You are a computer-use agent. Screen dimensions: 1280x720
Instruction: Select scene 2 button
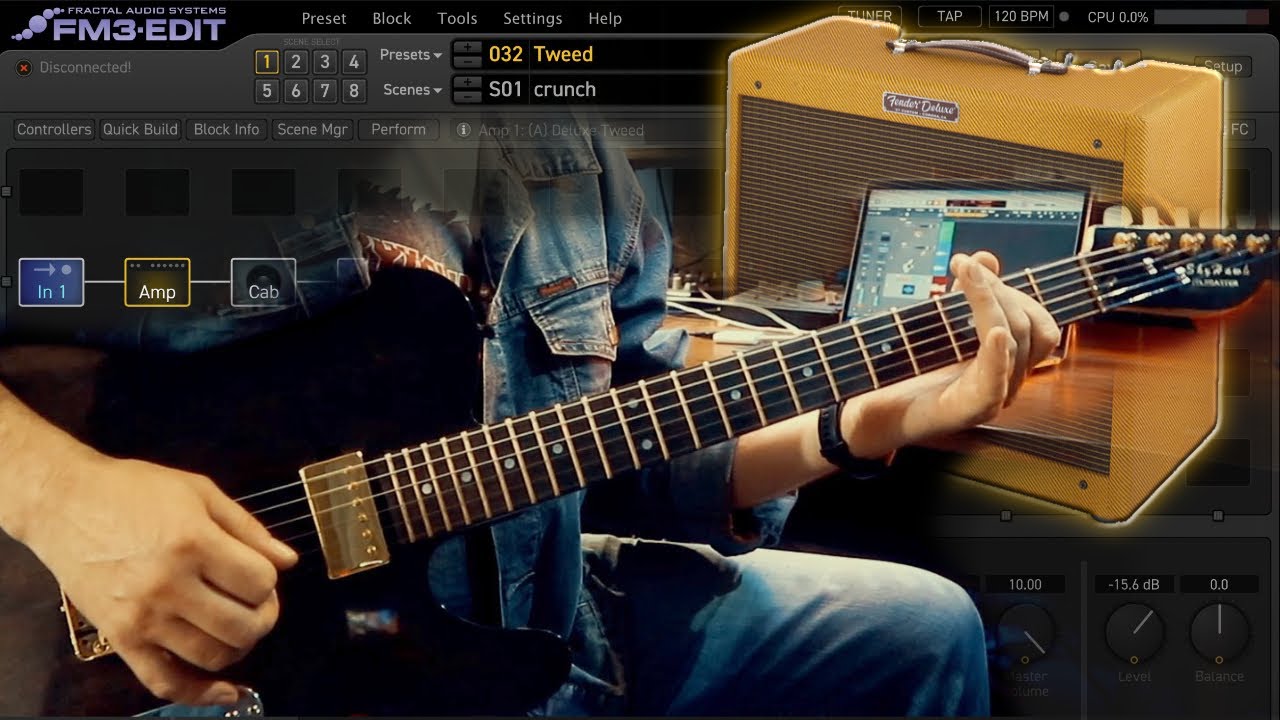click(295, 62)
